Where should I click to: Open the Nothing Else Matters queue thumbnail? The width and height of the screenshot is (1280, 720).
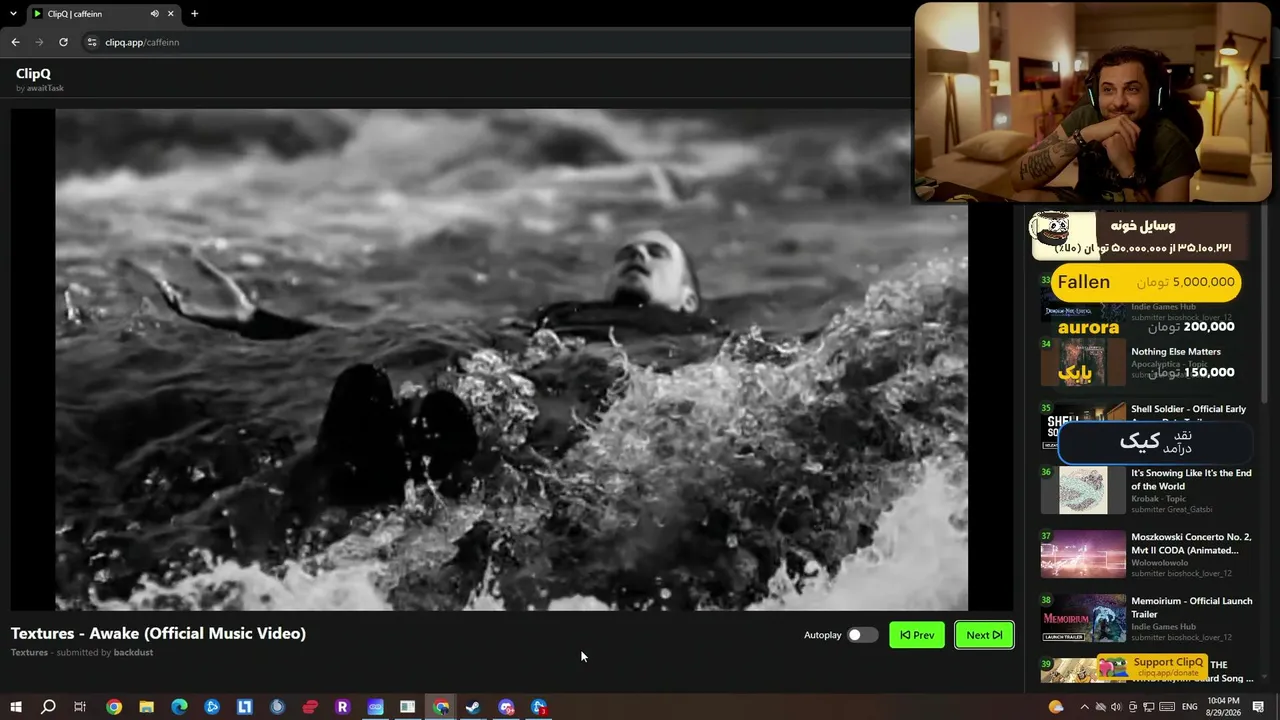click(x=1083, y=362)
